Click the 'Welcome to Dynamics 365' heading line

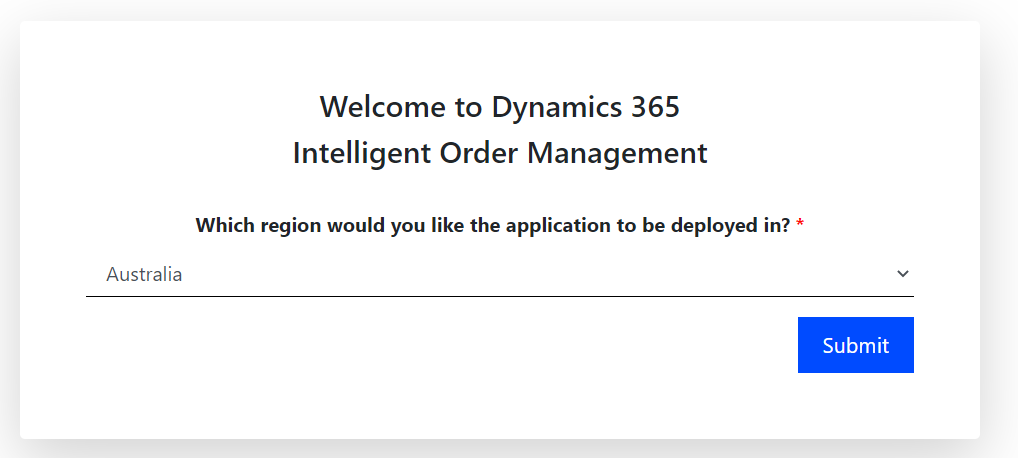499,107
